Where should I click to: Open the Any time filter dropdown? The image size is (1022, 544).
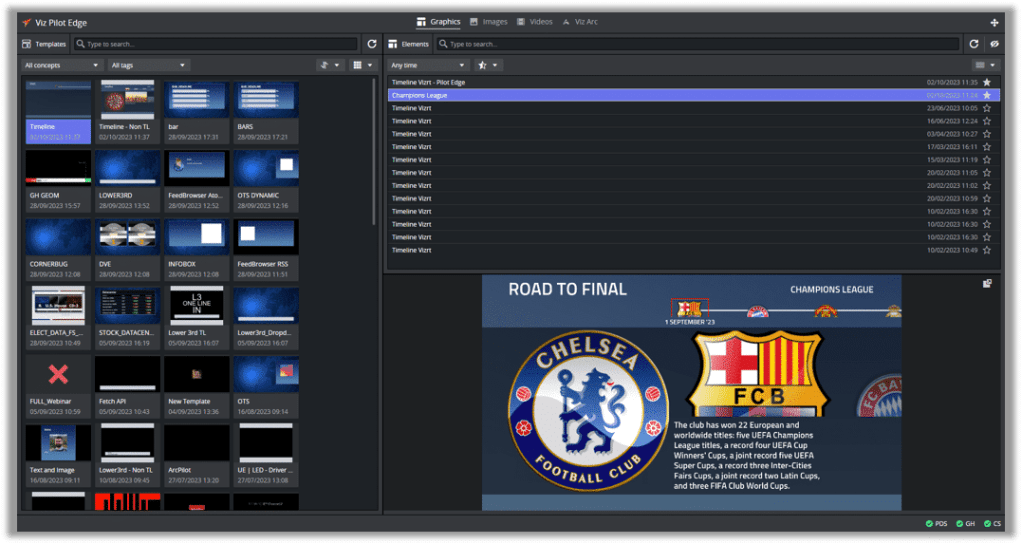pyautogui.click(x=428, y=65)
